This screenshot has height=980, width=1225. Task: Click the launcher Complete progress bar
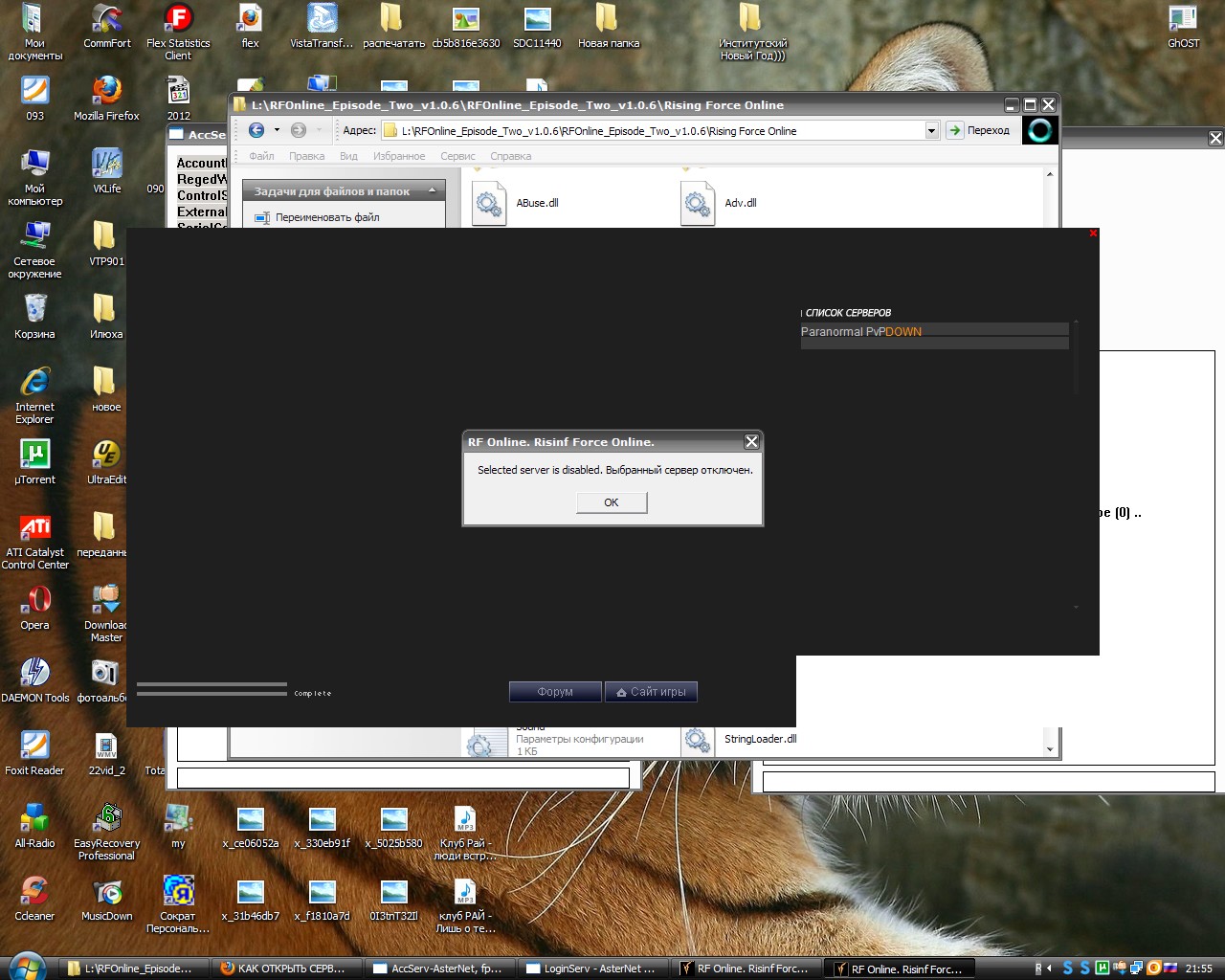coord(212,689)
